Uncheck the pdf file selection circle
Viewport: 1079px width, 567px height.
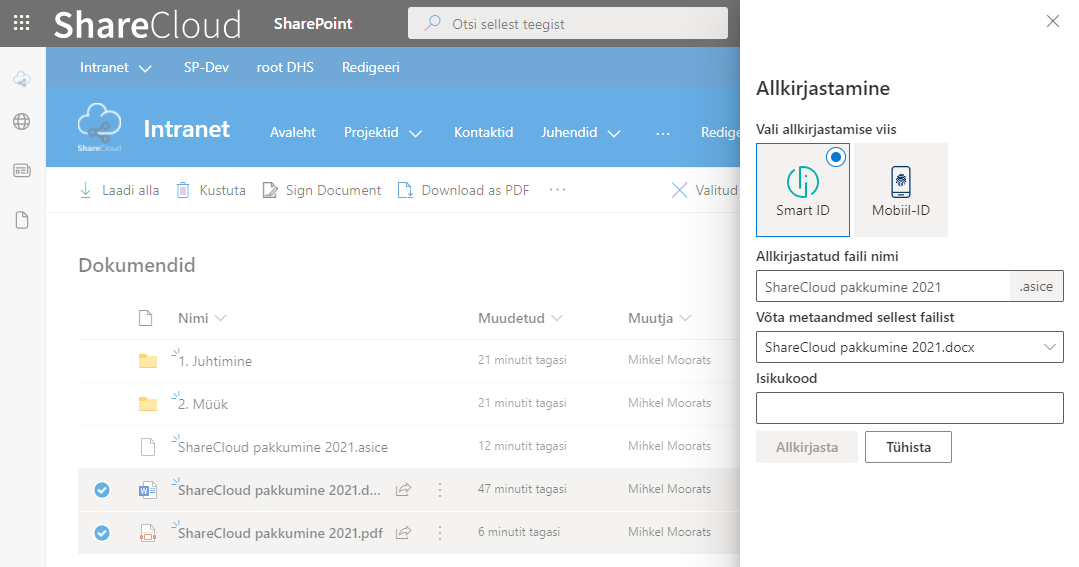tap(102, 533)
